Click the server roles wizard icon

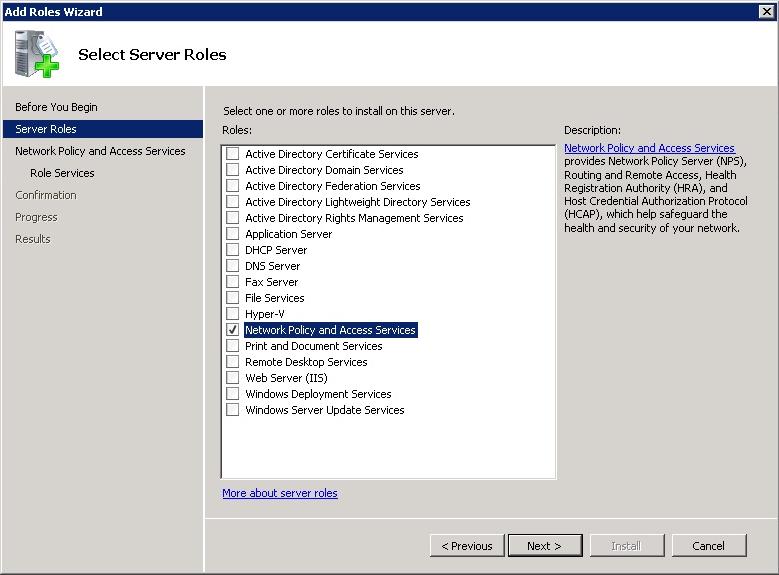click(x=37, y=54)
